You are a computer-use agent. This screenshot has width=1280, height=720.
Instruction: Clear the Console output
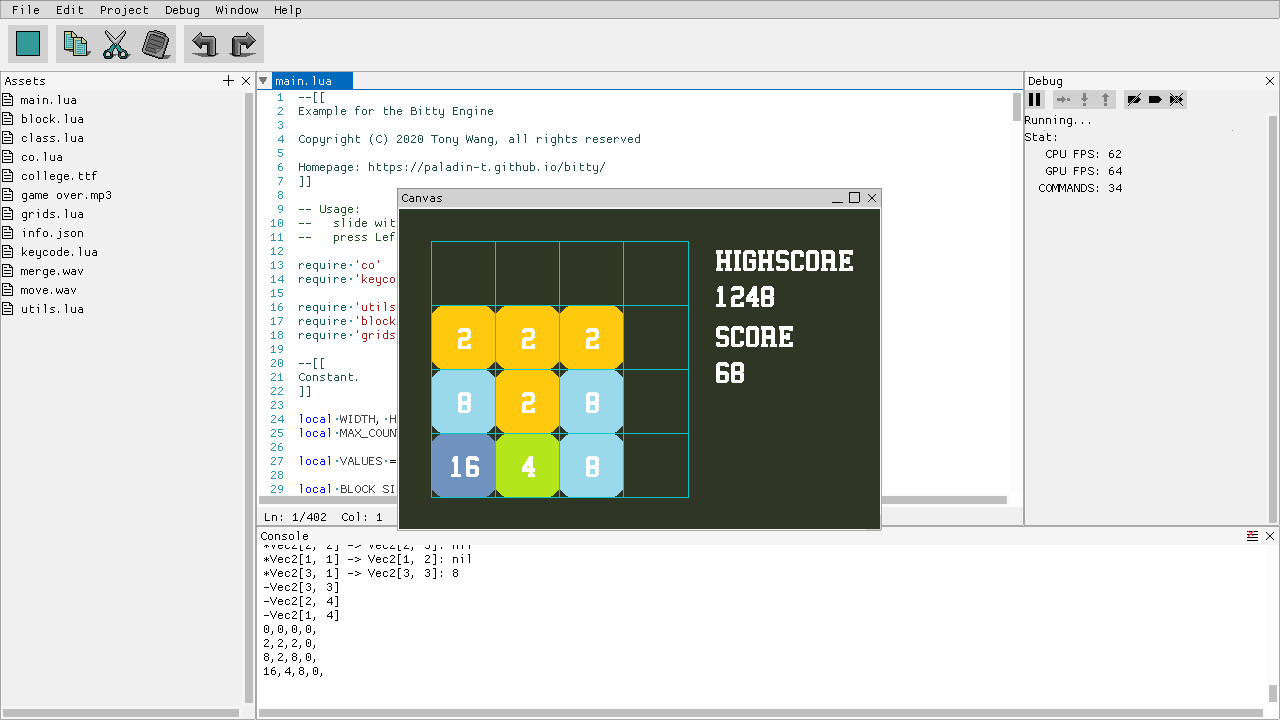pyautogui.click(x=1252, y=536)
